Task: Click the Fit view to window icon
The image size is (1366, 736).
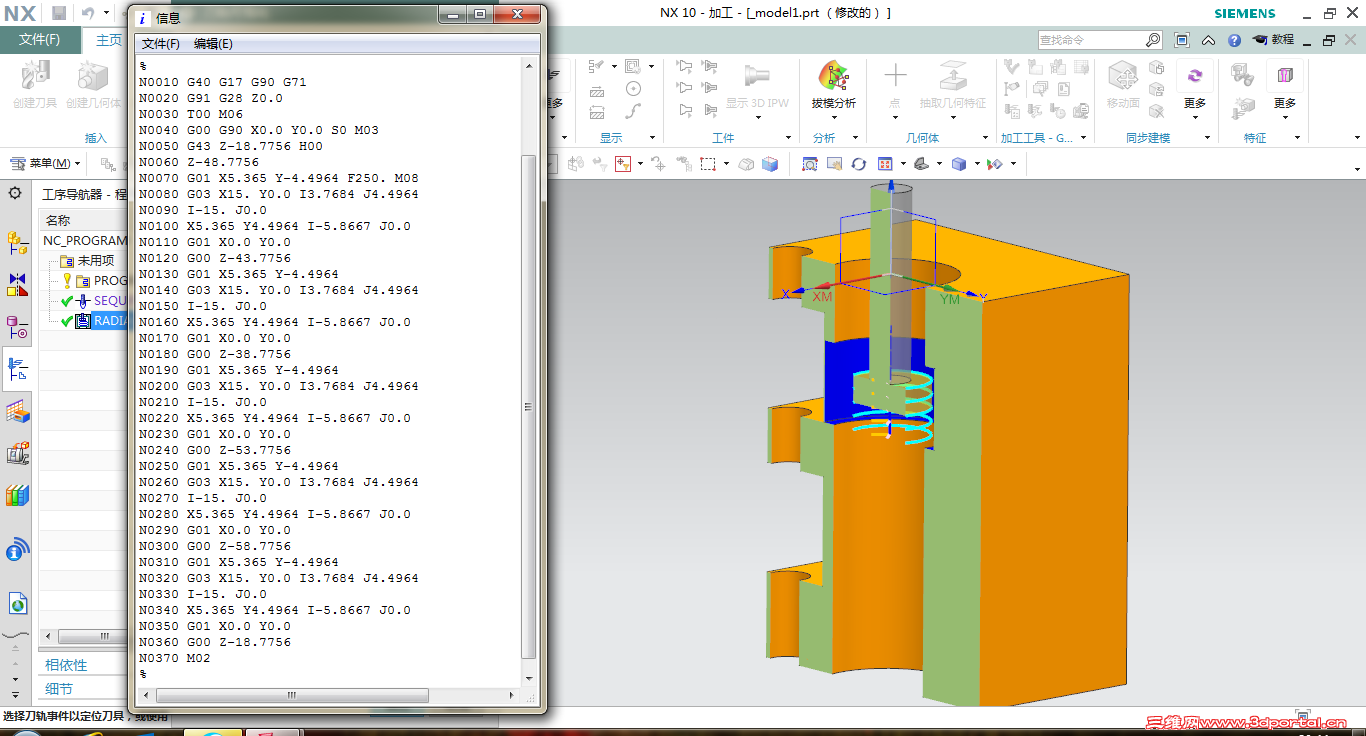Action: click(x=810, y=164)
